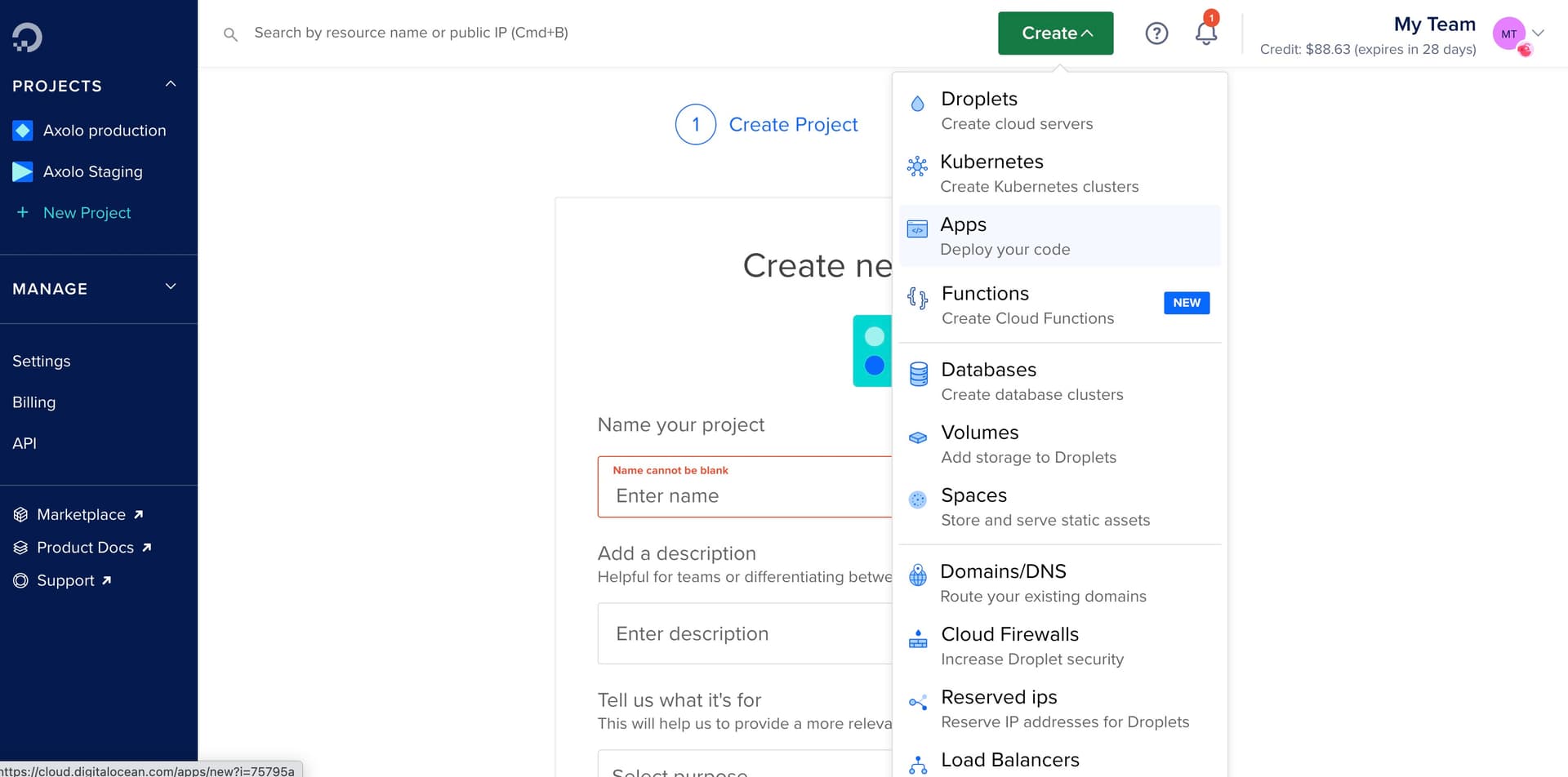Open API in the sidebar
The height and width of the screenshot is (777, 1568).
coord(24,443)
